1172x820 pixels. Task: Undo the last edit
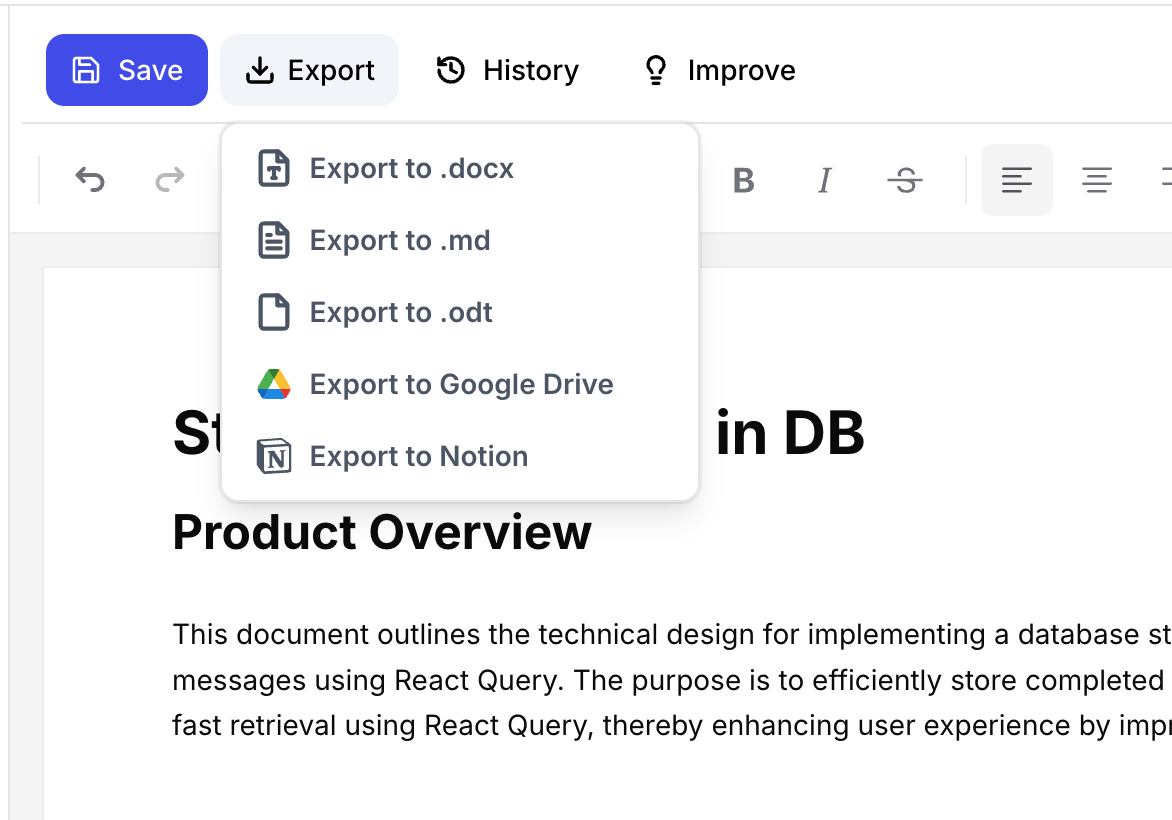tap(90, 179)
